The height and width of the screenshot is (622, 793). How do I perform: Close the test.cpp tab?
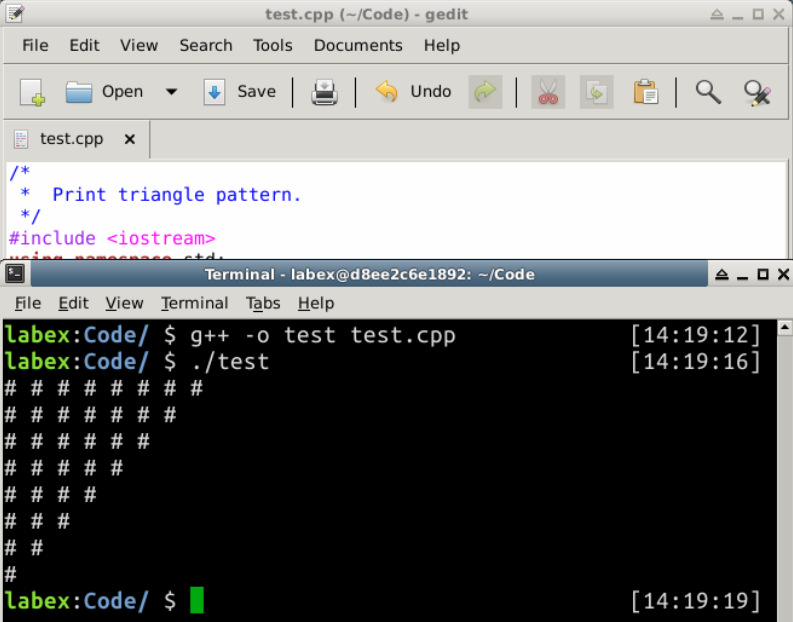click(129, 139)
